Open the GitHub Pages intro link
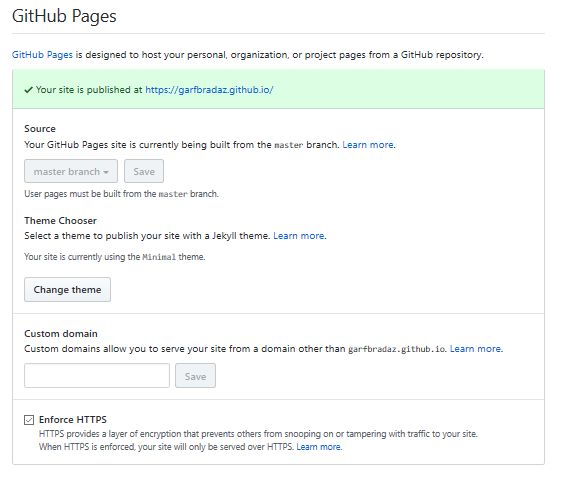Viewport: 567px width, 478px height. [42, 55]
